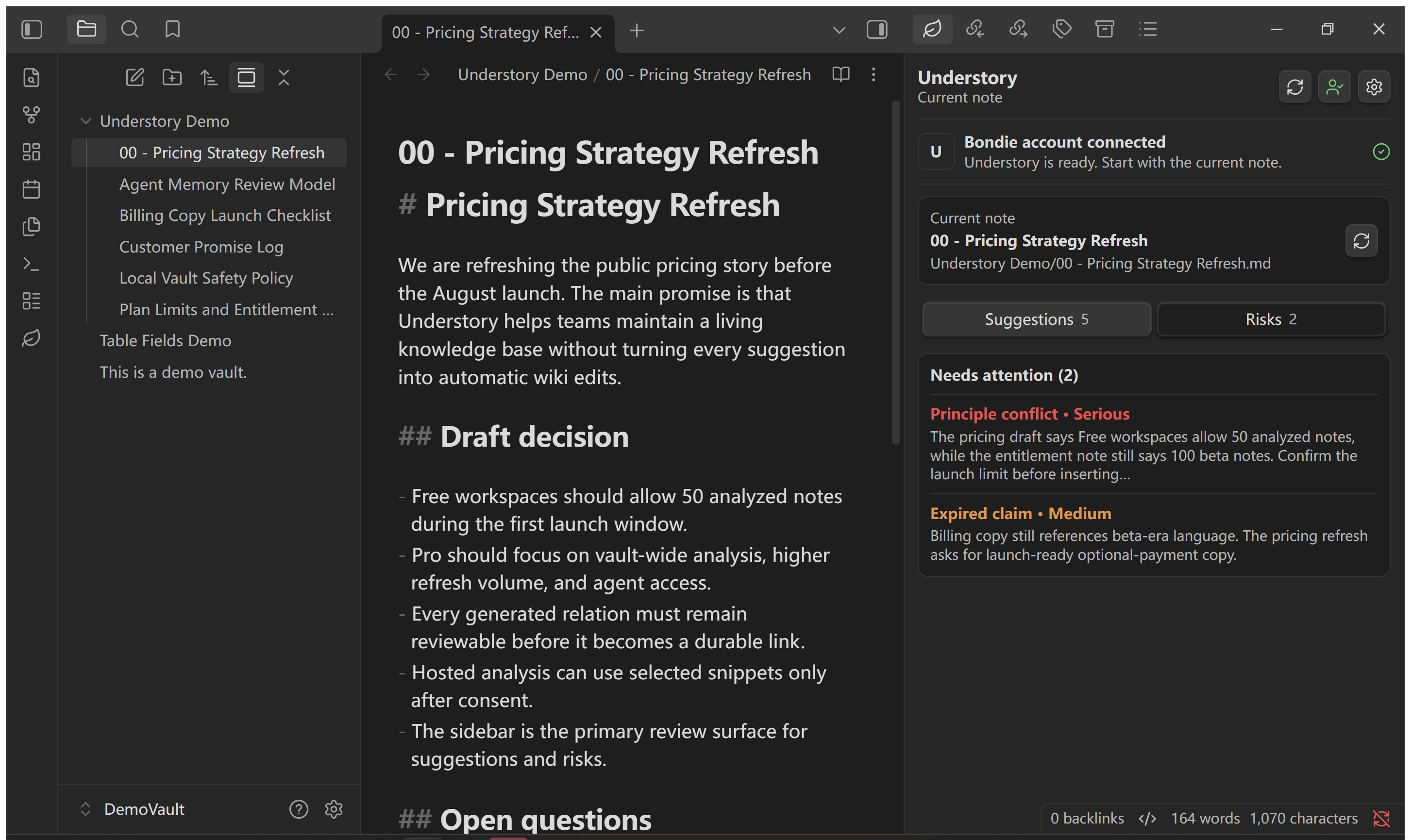Open graph view ribbon icon

(x=31, y=115)
